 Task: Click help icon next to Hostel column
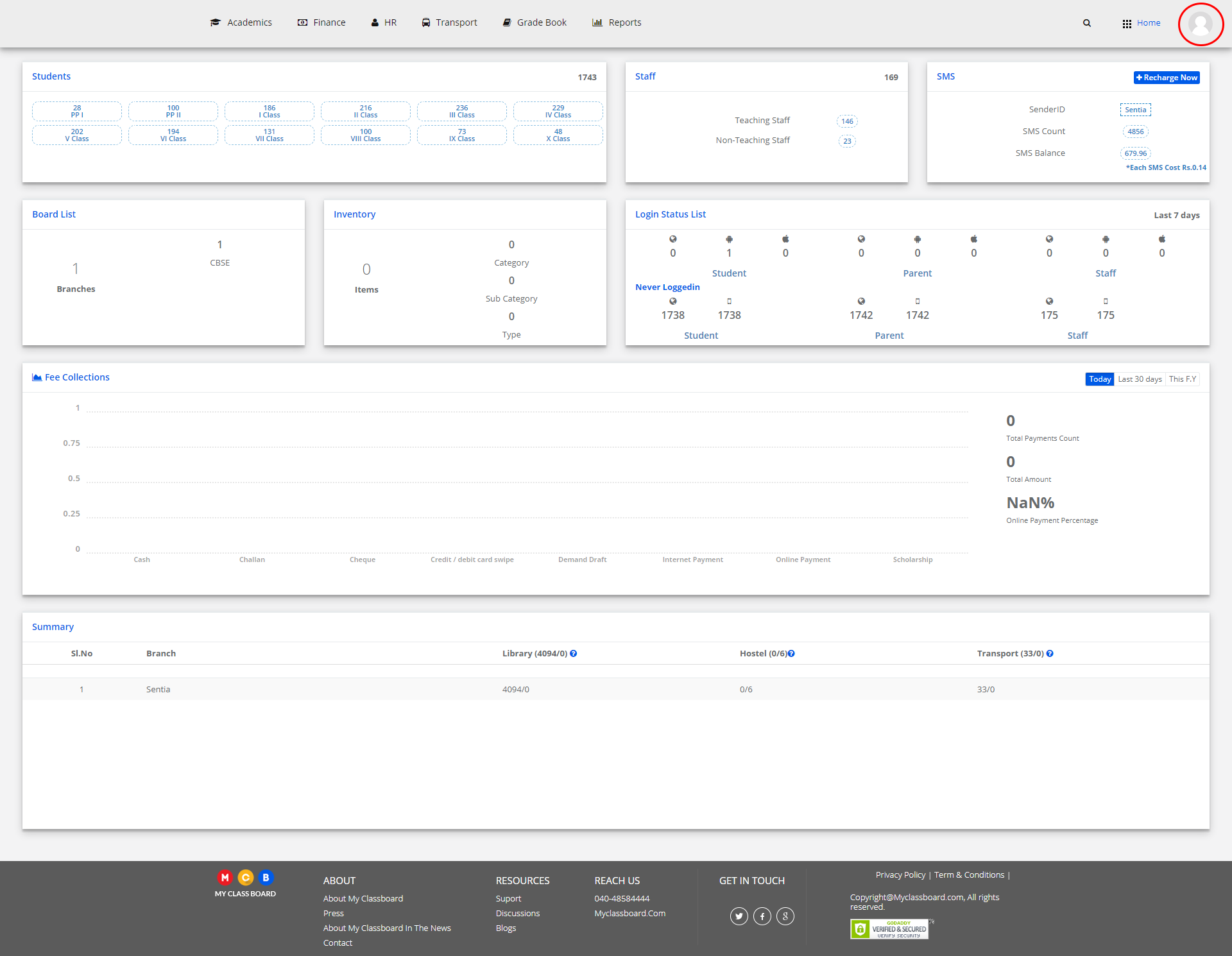point(791,654)
